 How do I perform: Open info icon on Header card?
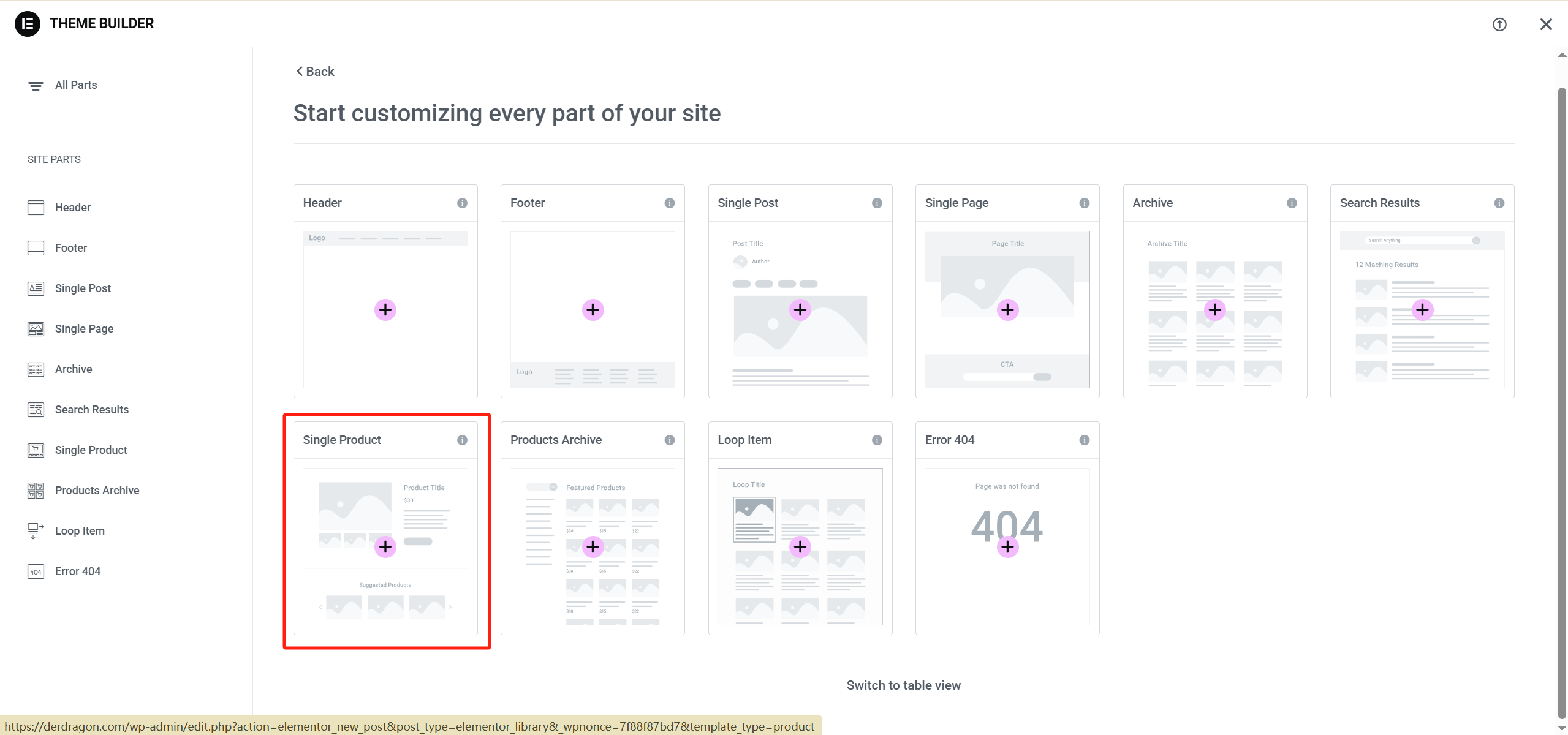coord(462,203)
